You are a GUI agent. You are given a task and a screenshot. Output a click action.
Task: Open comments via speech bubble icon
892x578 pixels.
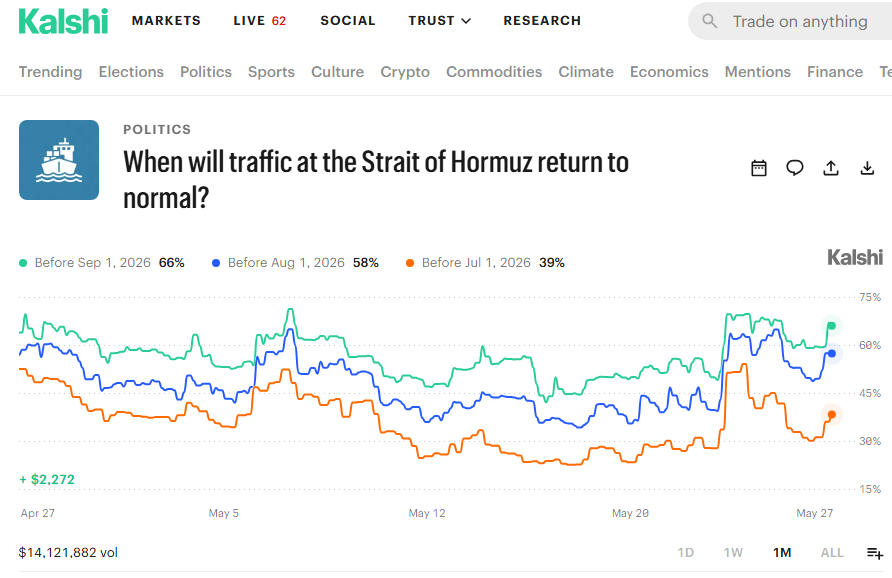coord(795,168)
